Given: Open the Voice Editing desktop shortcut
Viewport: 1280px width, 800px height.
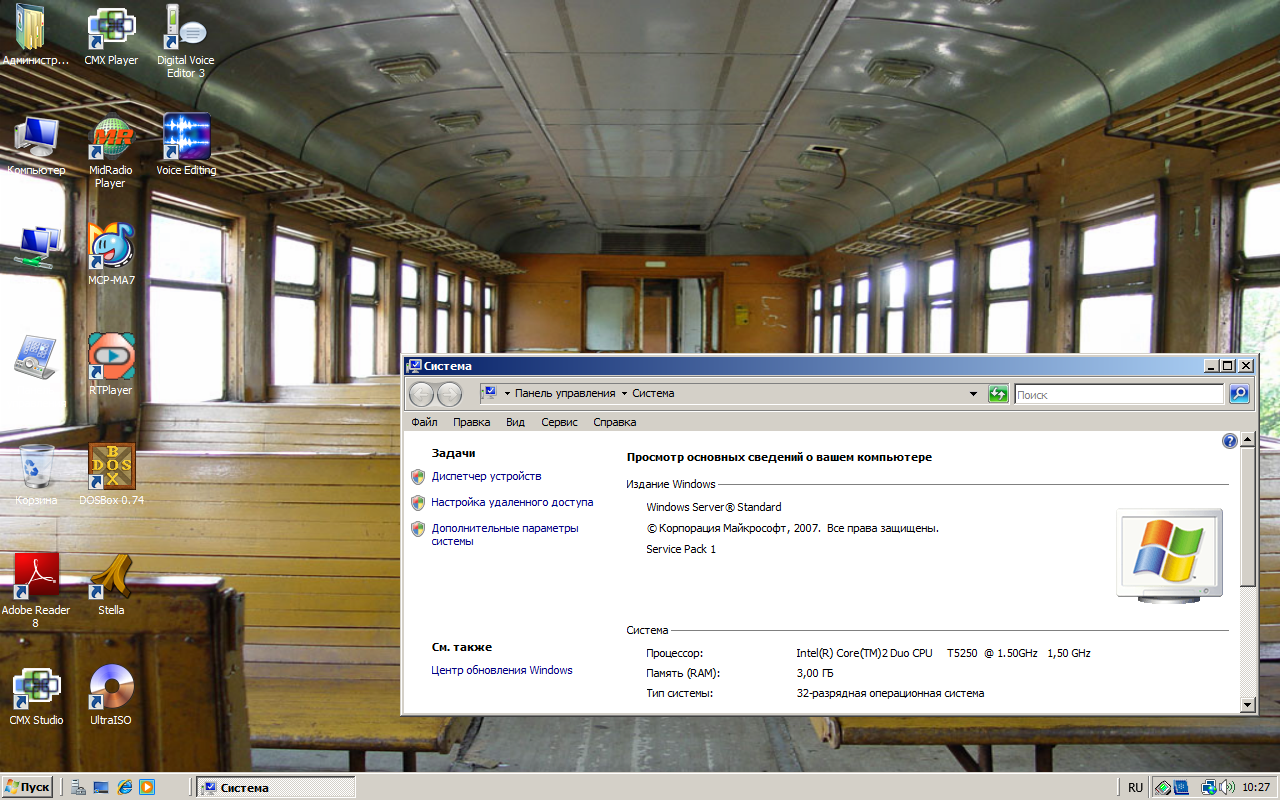Looking at the screenshot, I should click(186, 139).
